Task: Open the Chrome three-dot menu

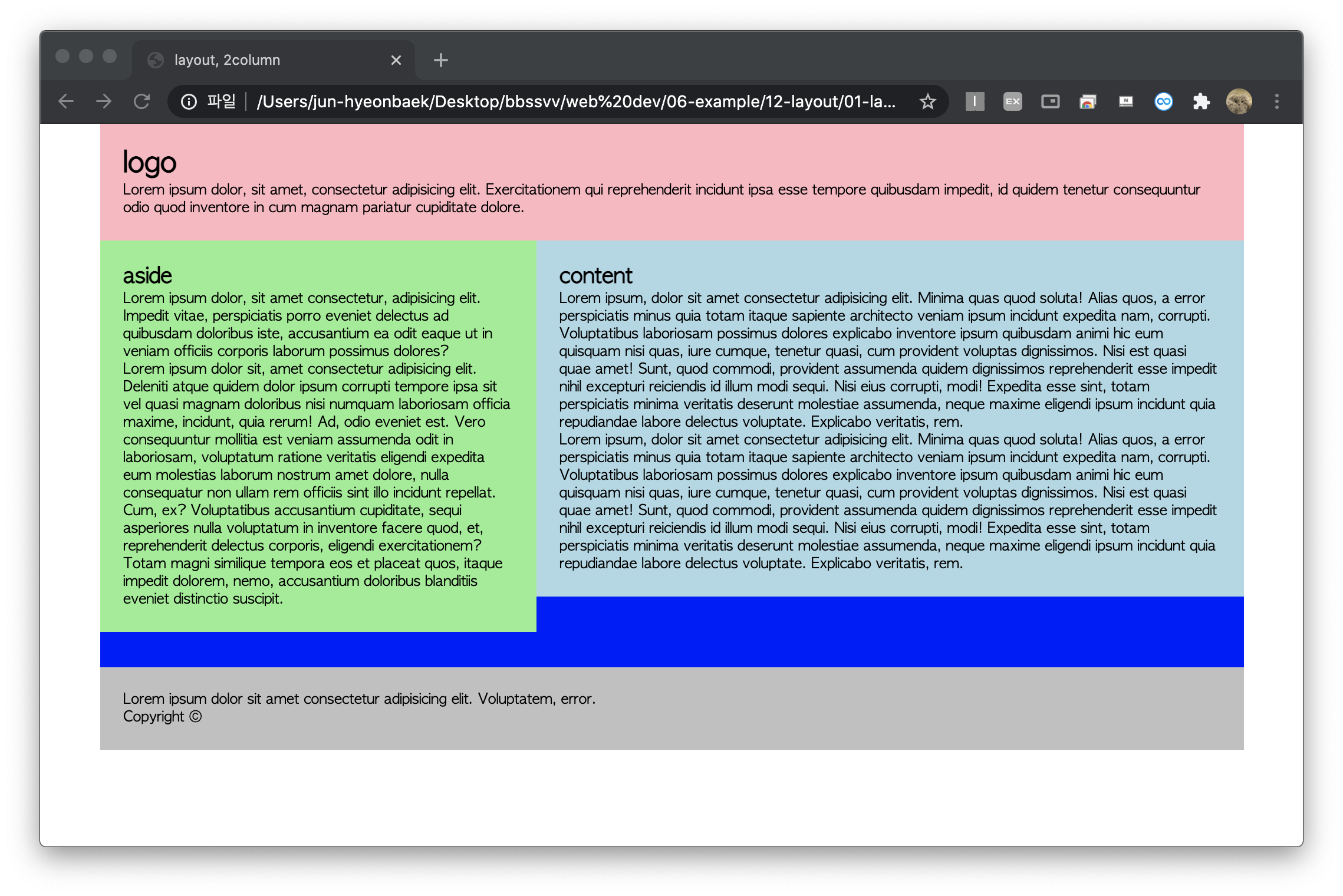Action: (x=1276, y=101)
